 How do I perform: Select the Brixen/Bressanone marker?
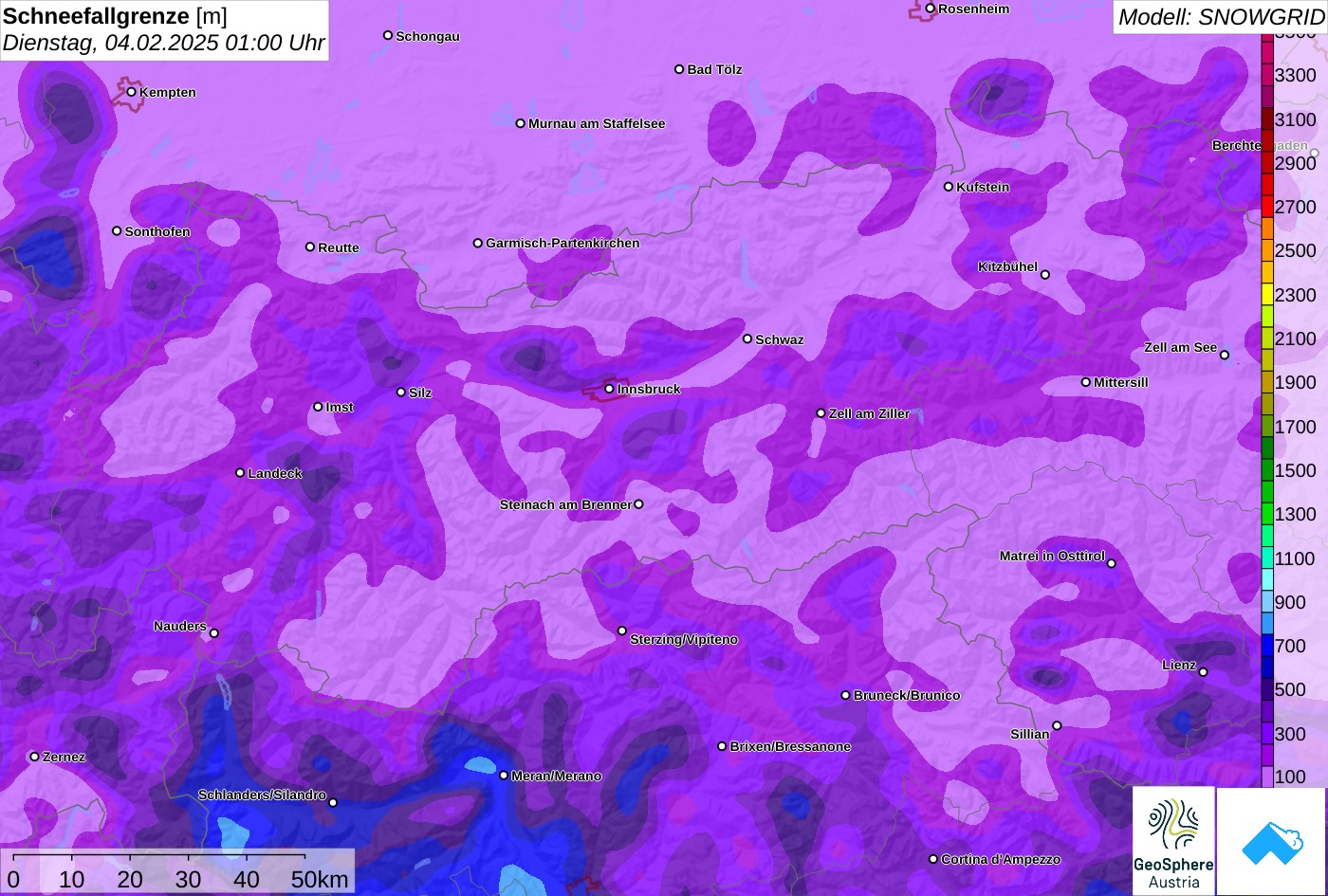click(722, 746)
